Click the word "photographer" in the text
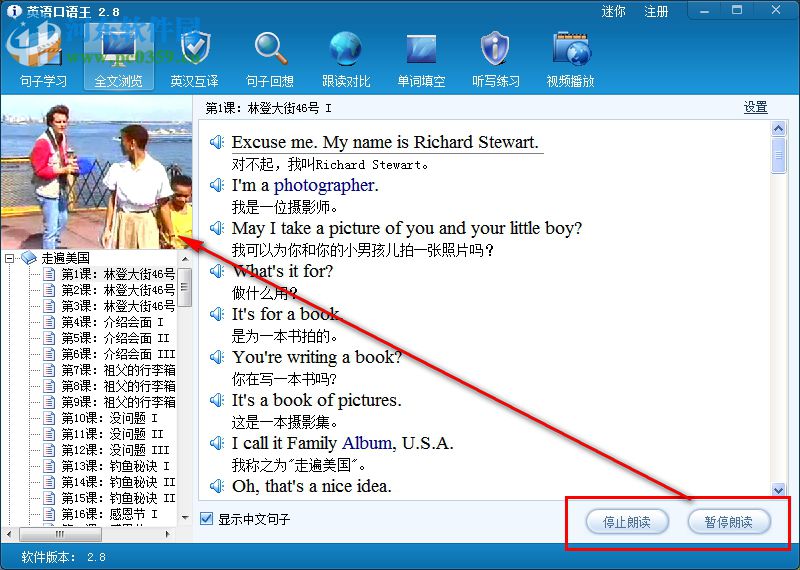The width and height of the screenshot is (800, 570). tap(324, 185)
